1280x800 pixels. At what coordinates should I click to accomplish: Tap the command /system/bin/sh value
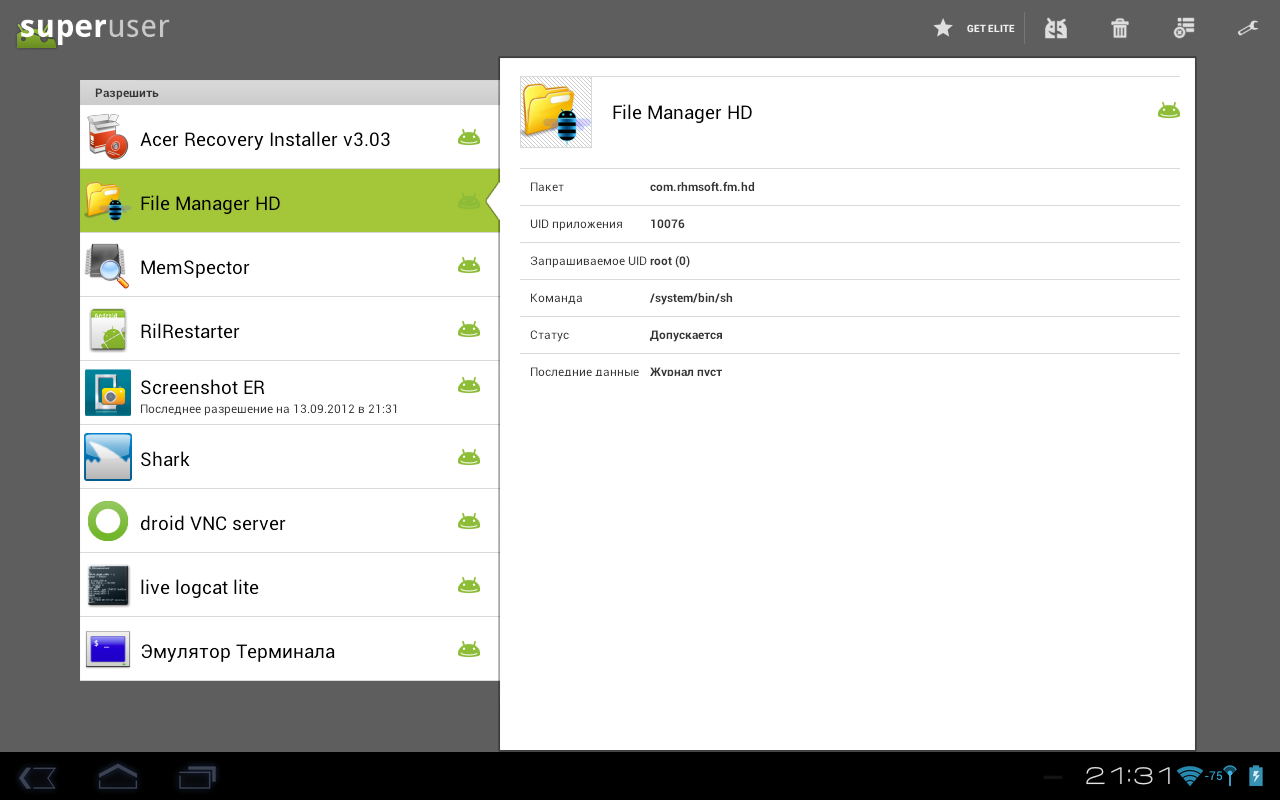click(x=691, y=298)
